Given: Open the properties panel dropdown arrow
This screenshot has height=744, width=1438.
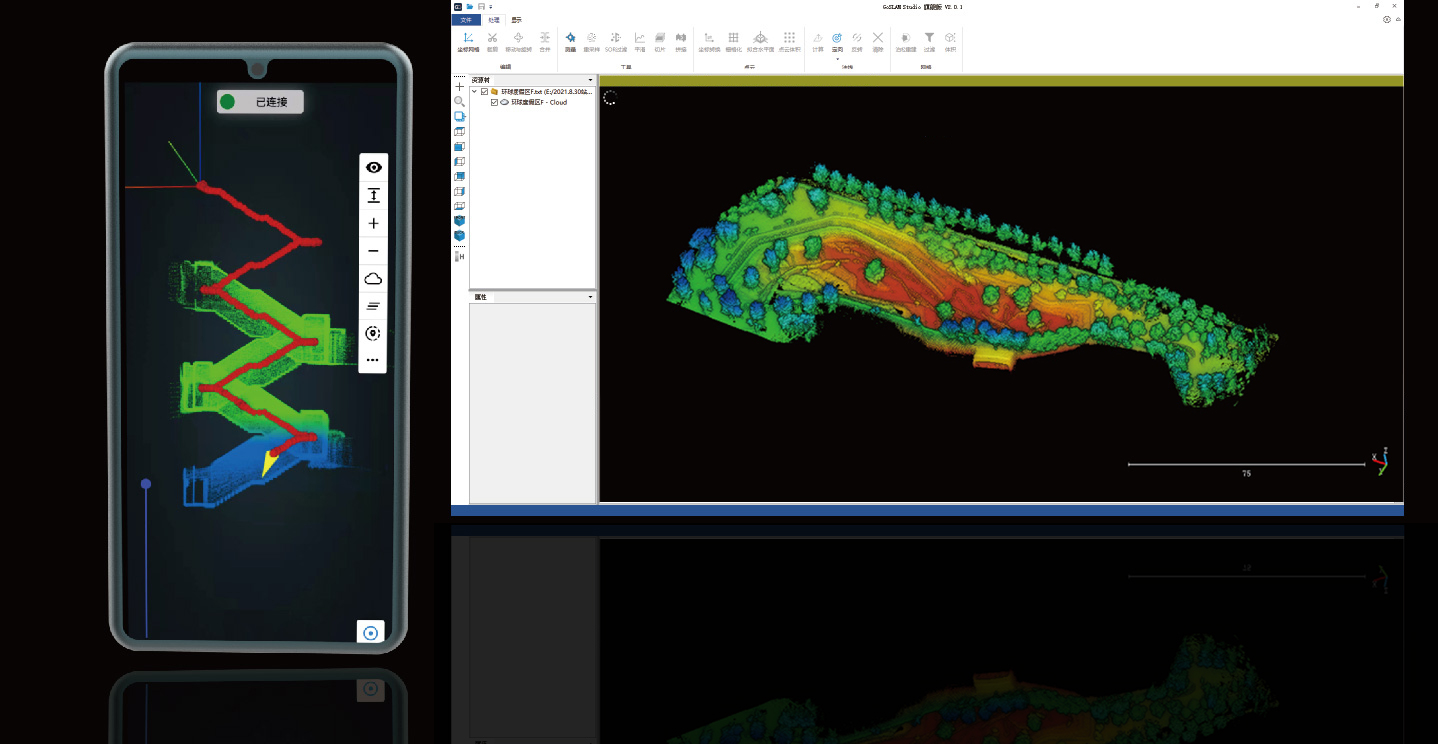Looking at the screenshot, I should pyautogui.click(x=590, y=297).
